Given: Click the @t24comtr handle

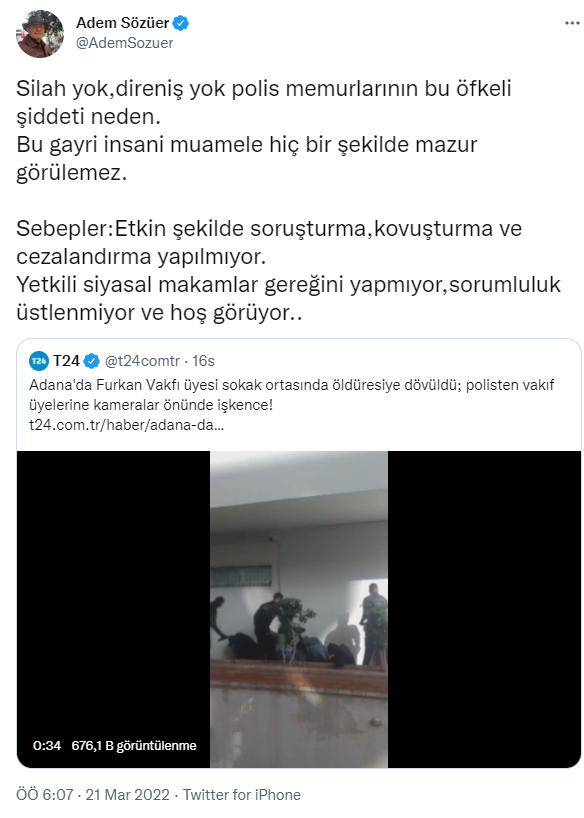Looking at the screenshot, I should tap(142, 360).
